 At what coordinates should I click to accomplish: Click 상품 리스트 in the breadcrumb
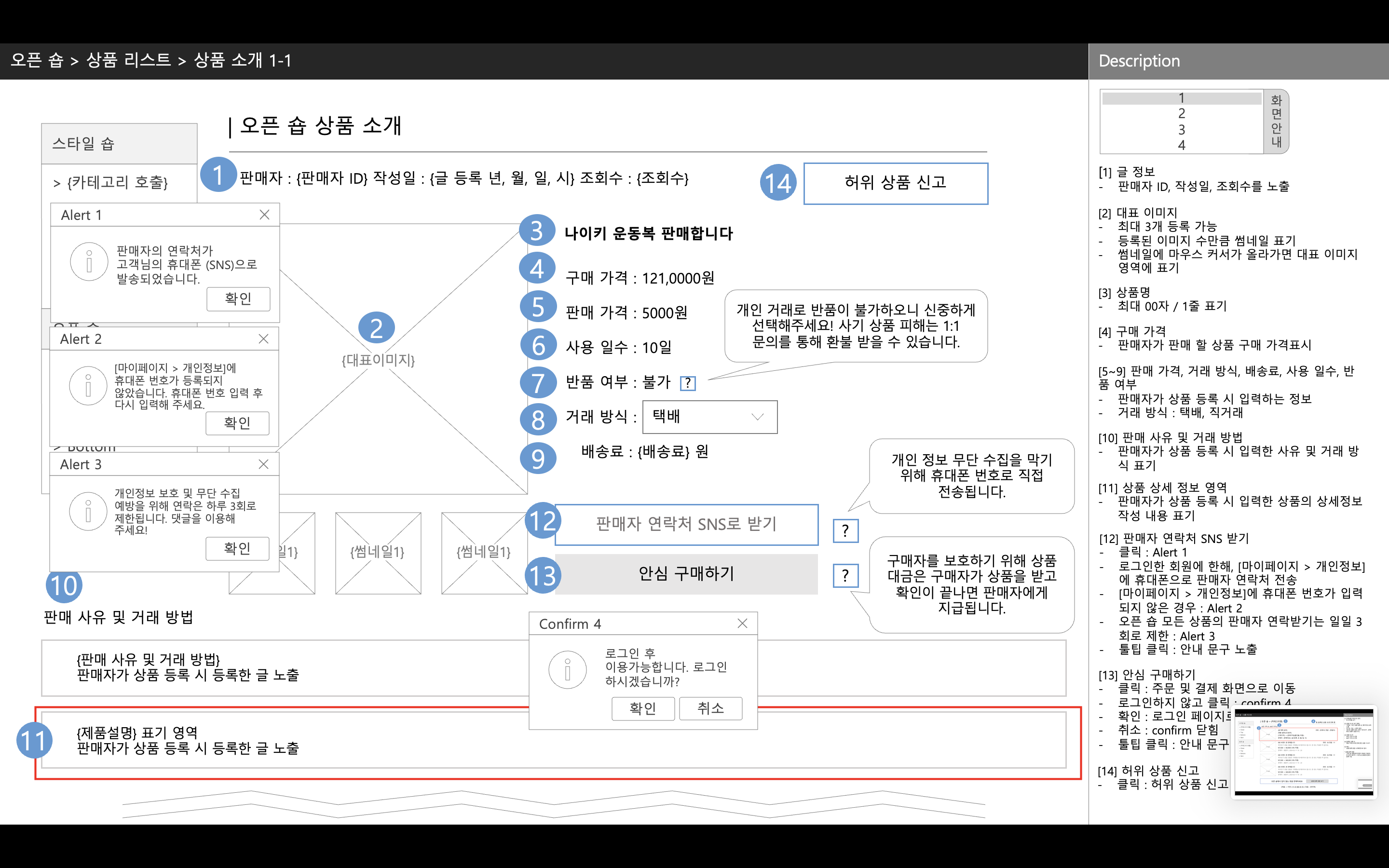coord(129,60)
